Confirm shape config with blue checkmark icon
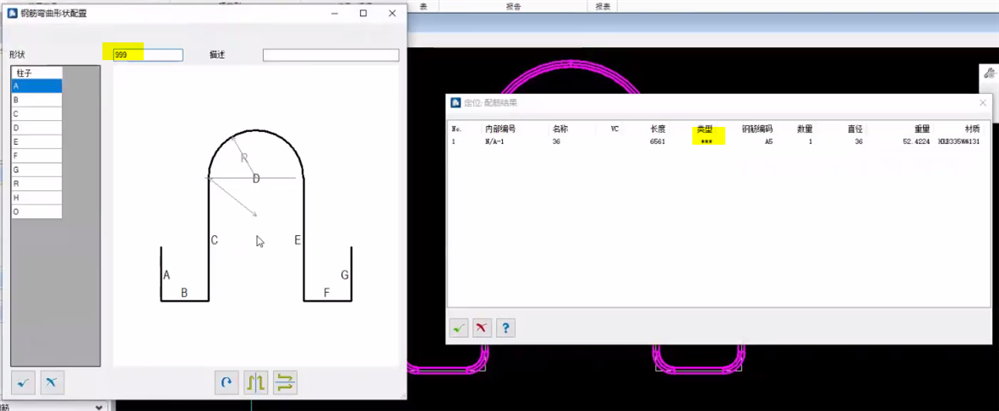999x411 pixels. pyautogui.click(x=24, y=382)
